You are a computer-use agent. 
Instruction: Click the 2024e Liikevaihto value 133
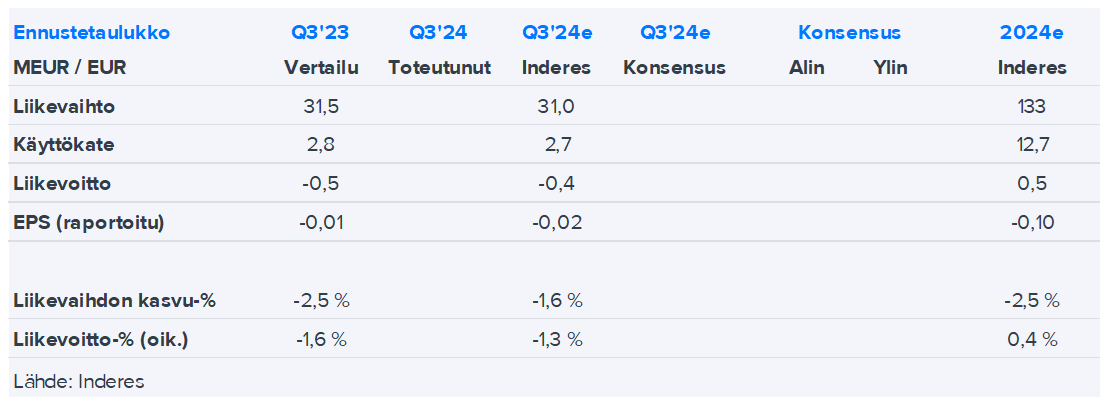point(1031,106)
